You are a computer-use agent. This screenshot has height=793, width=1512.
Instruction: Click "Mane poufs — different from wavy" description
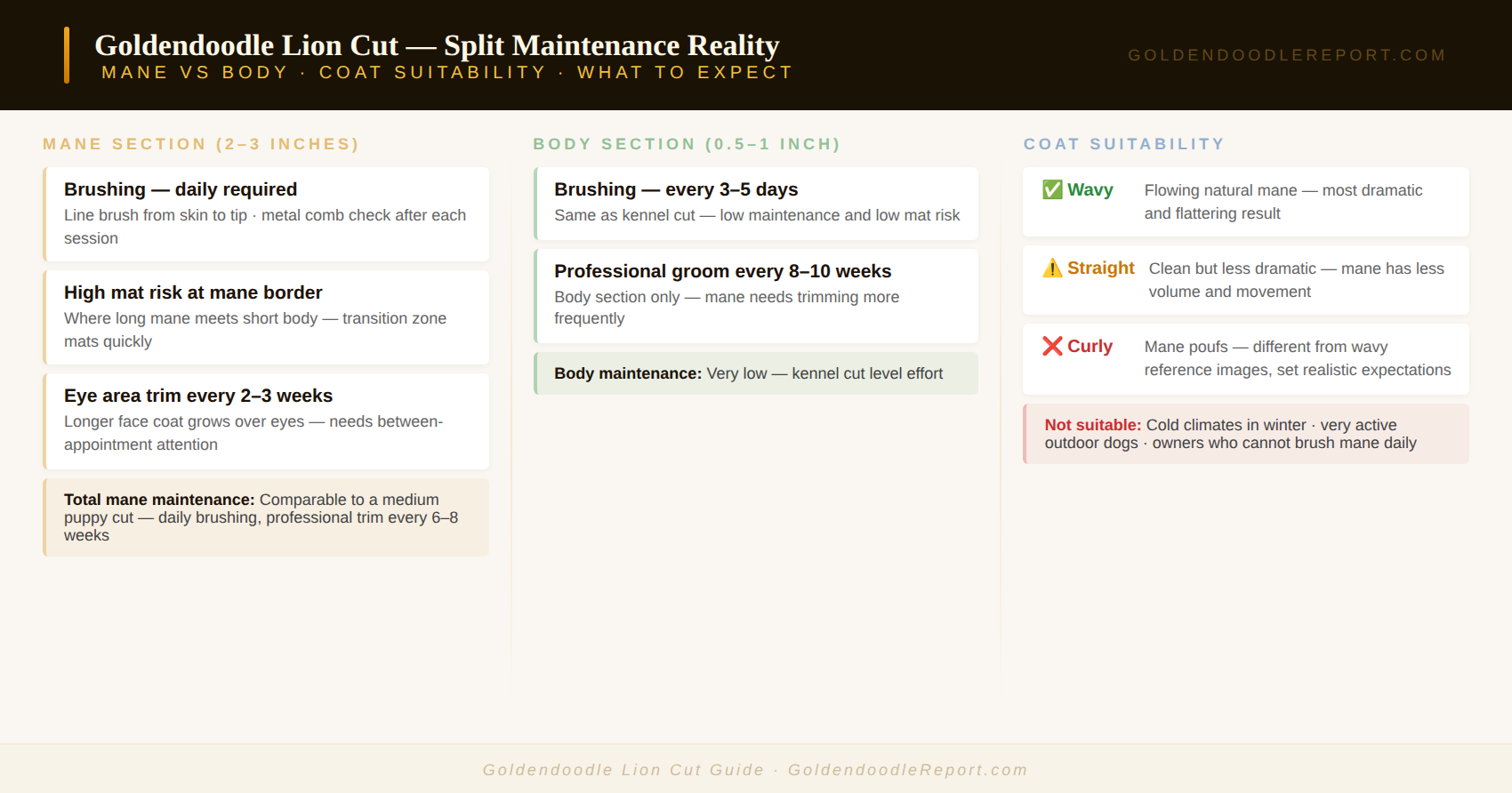point(1298,358)
